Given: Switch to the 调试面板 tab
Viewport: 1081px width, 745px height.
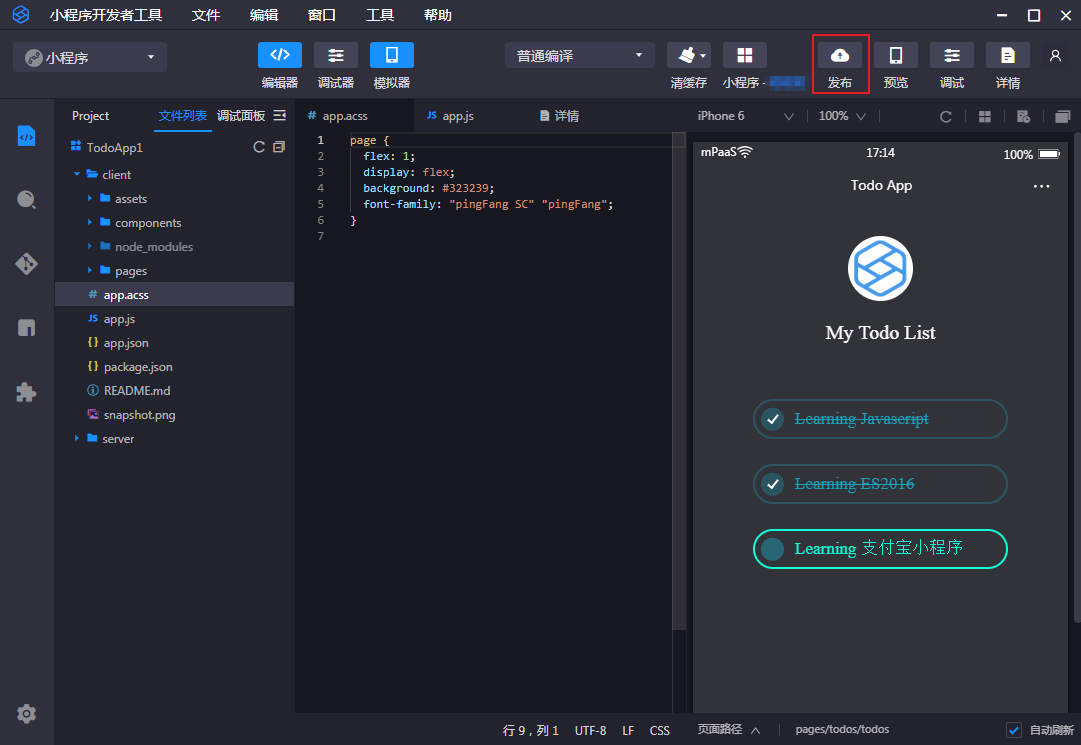Looking at the screenshot, I should [x=241, y=116].
